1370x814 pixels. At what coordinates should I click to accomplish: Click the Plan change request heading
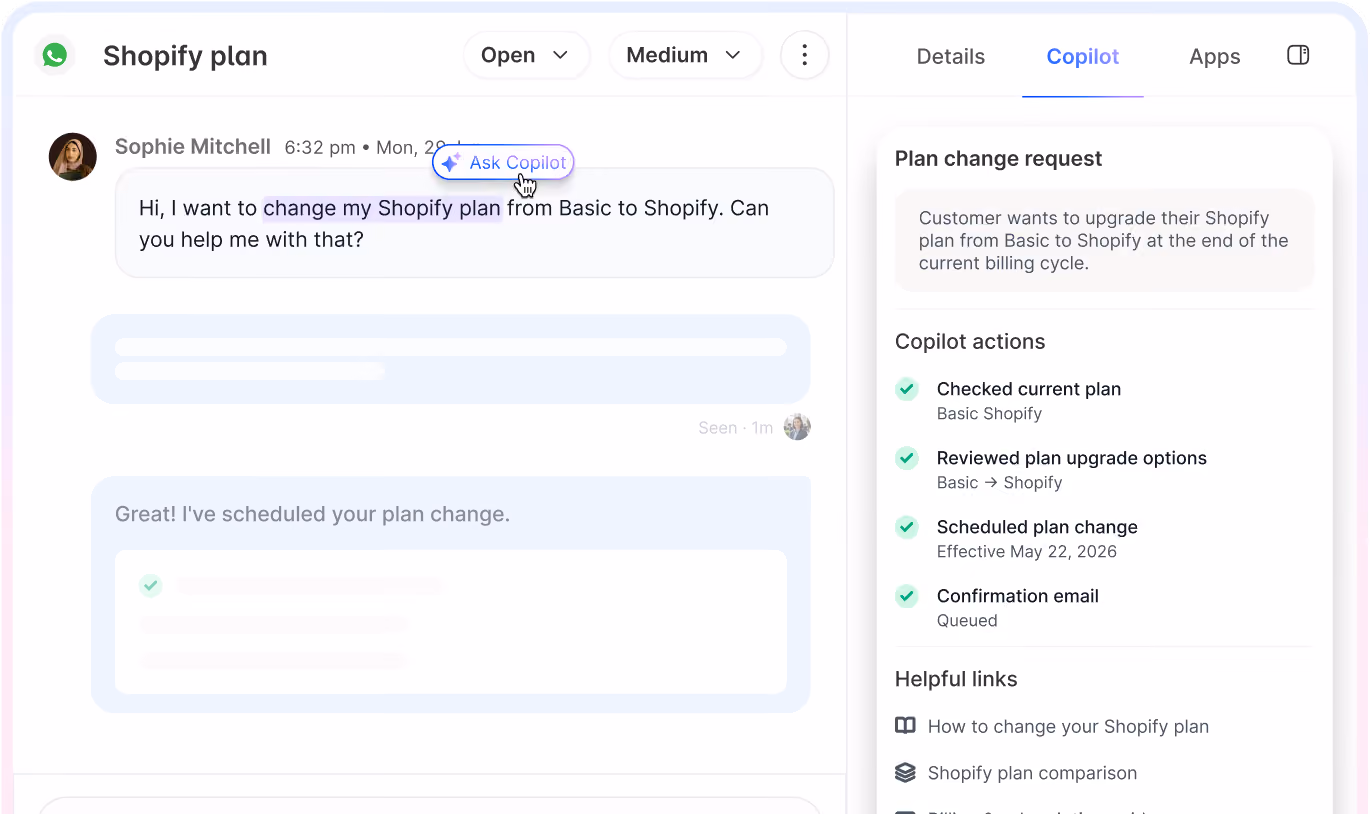pyautogui.click(x=998, y=159)
